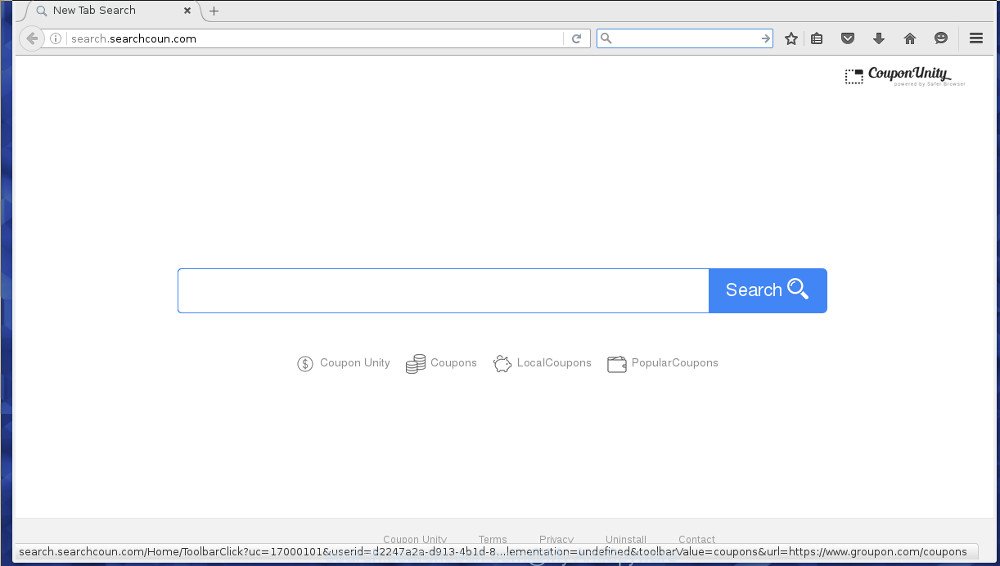Click the blue Search button
Screen dimensions: 1000x566
coord(768,290)
